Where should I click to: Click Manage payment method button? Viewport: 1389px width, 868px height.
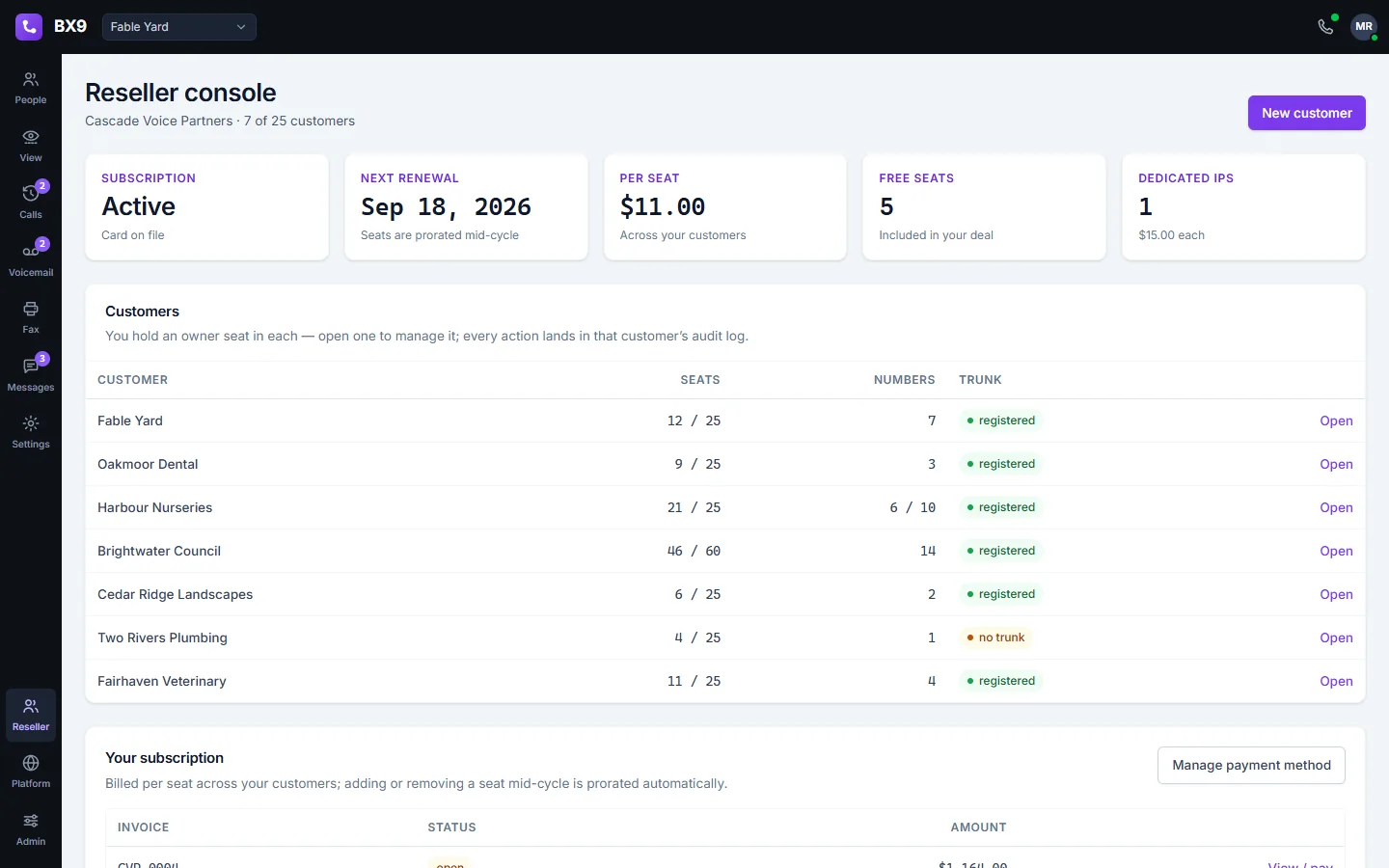tap(1251, 765)
